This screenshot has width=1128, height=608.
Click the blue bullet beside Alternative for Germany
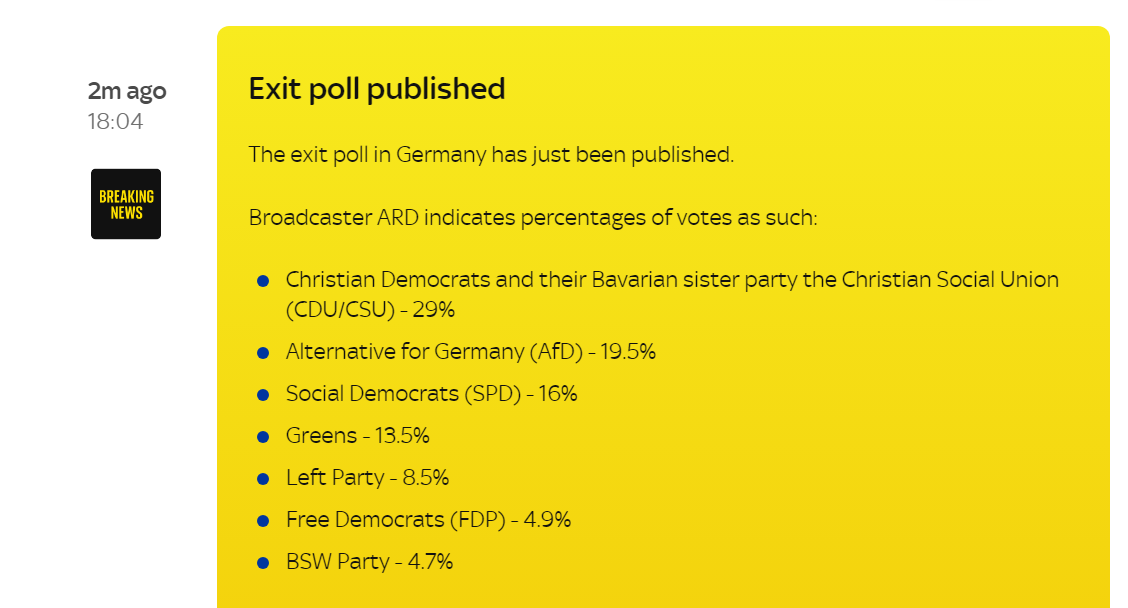[263, 353]
